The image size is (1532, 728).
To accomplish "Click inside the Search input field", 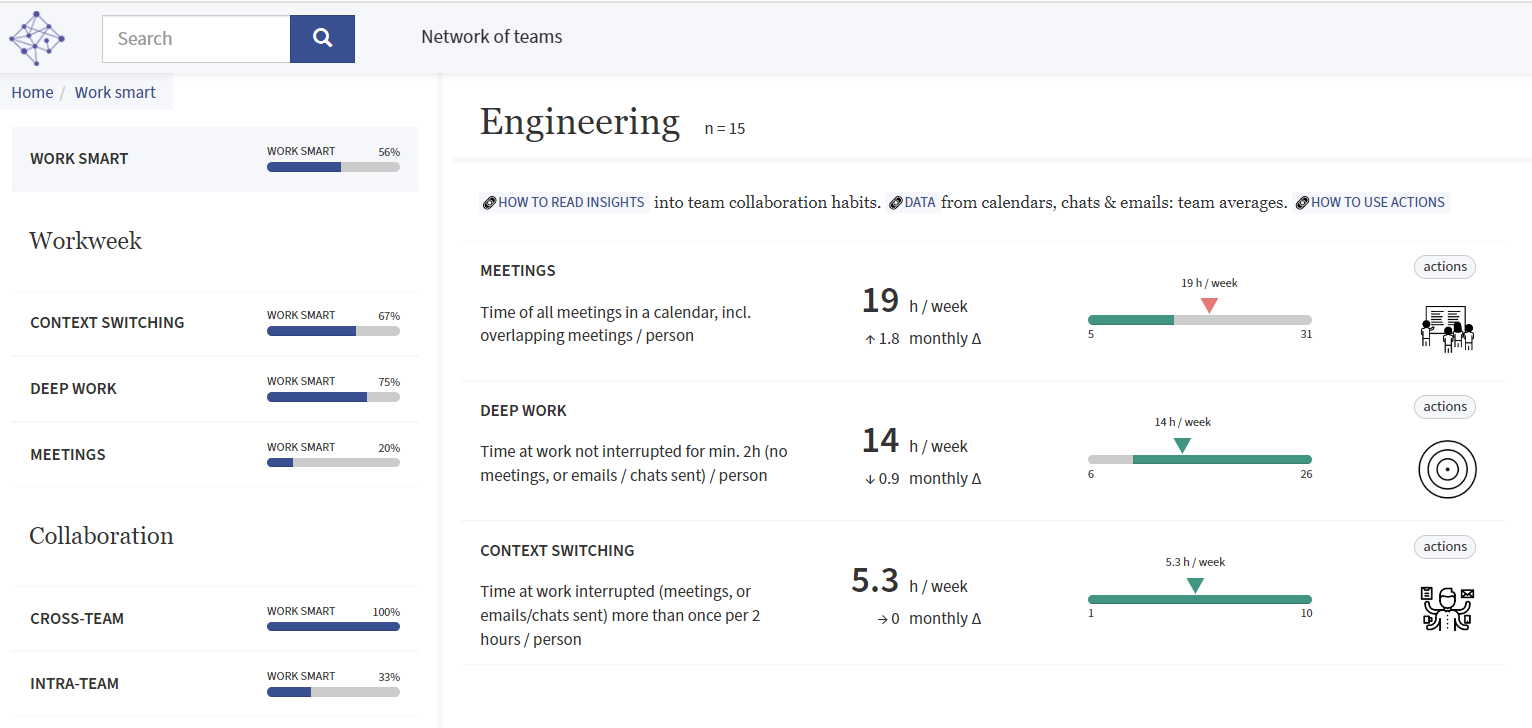I will [x=195, y=38].
